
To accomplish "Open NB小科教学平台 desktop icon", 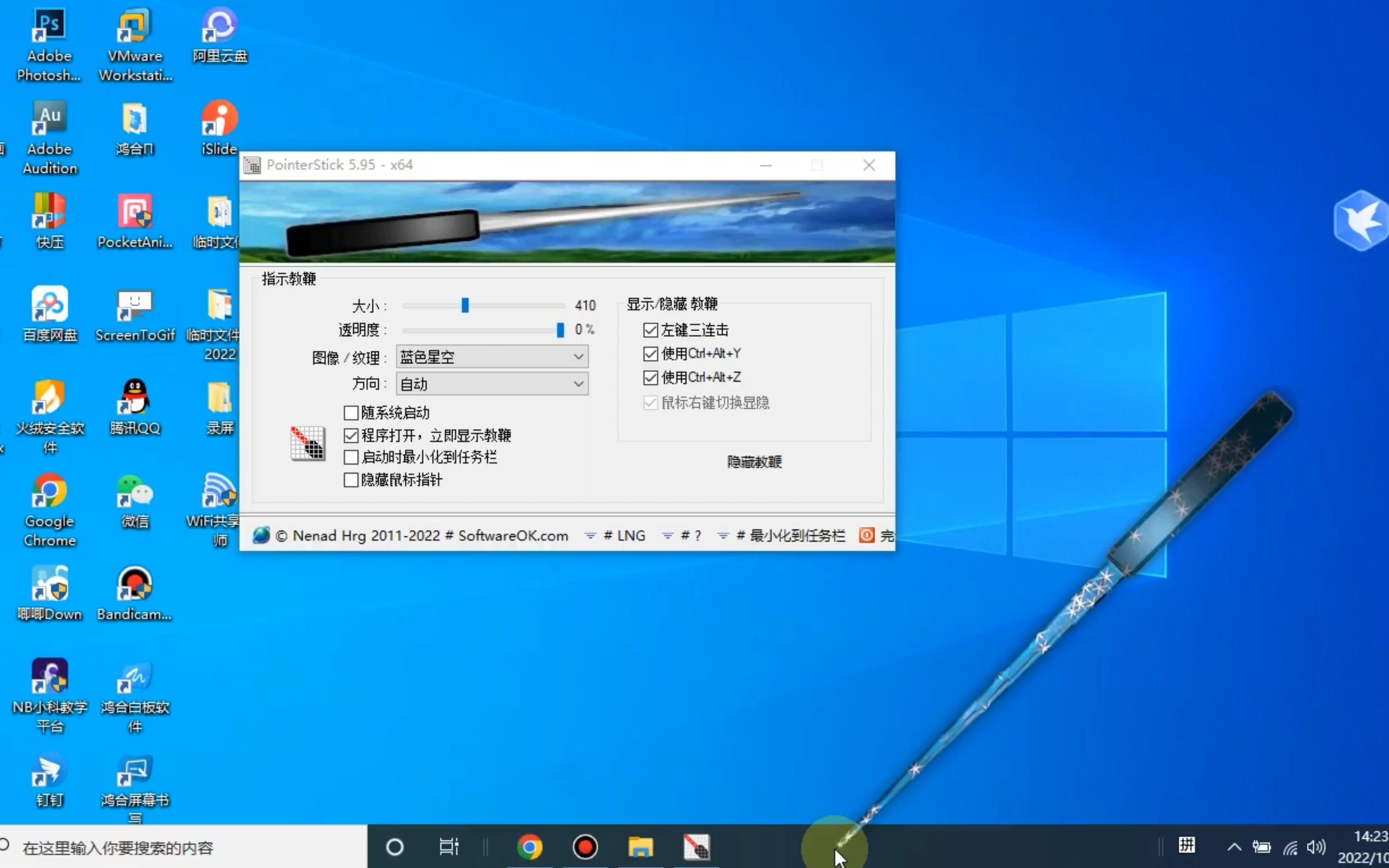I will click(49, 696).
